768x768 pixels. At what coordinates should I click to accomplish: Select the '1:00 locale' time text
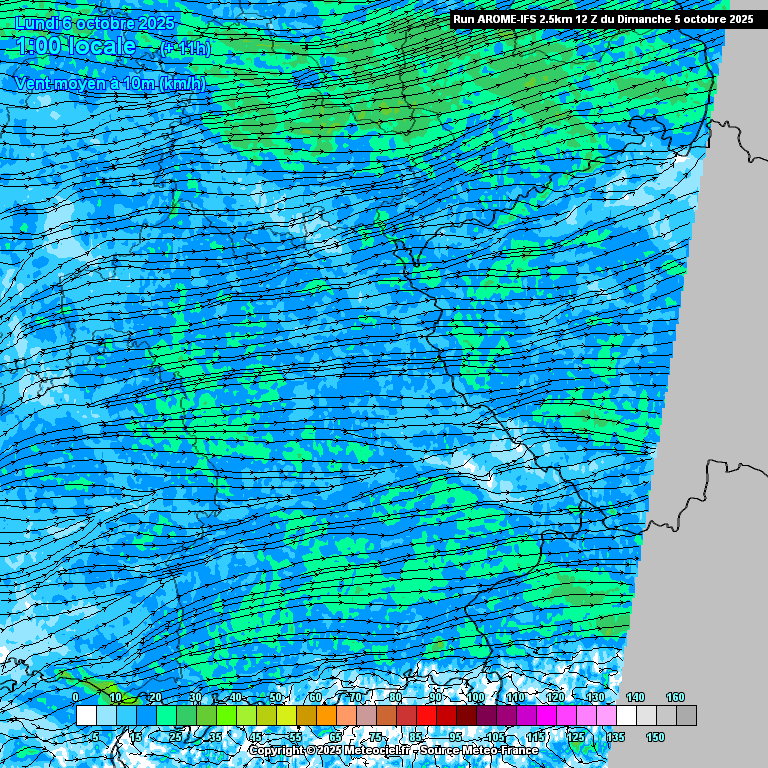click(76, 47)
